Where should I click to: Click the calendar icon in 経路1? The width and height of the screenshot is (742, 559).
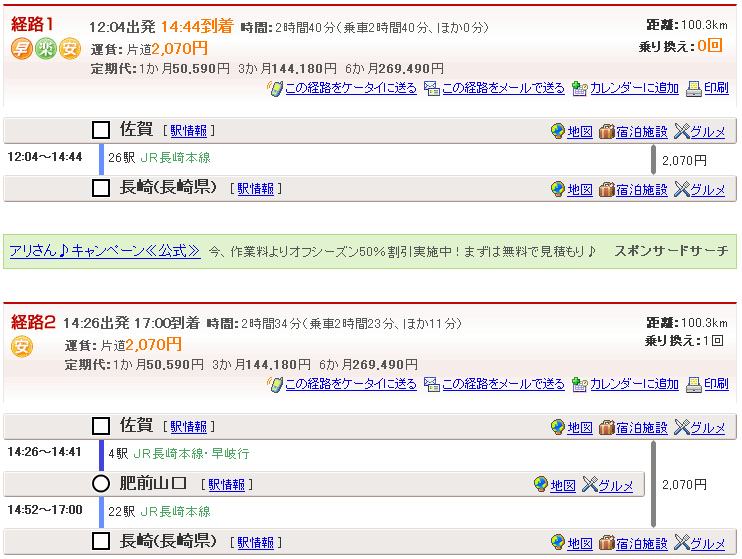coord(580,88)
